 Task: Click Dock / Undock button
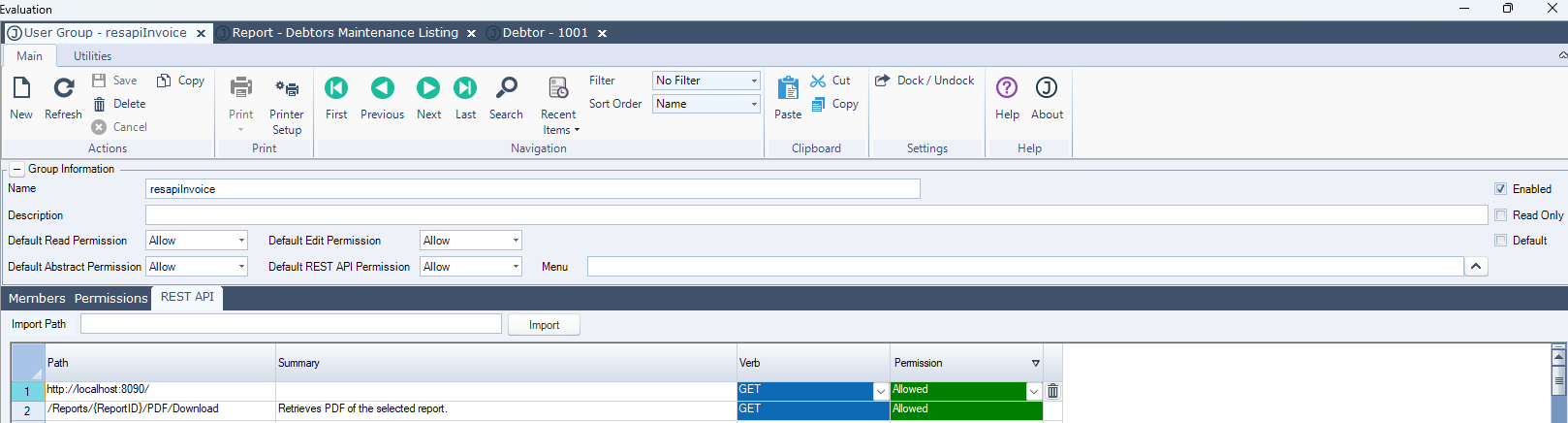click(x=925, y=81)
